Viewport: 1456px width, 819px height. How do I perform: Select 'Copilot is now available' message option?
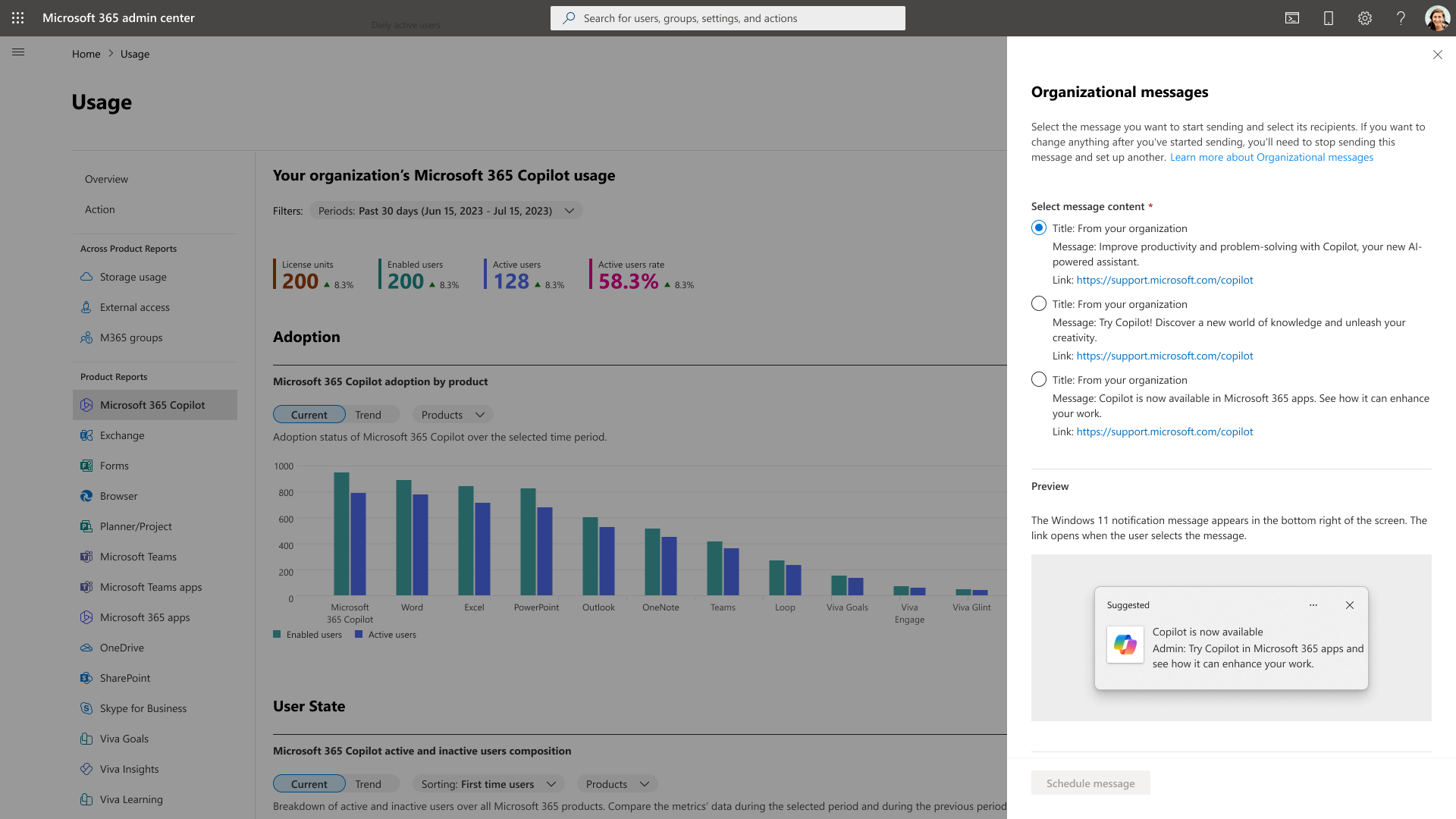coord(1039,380)
